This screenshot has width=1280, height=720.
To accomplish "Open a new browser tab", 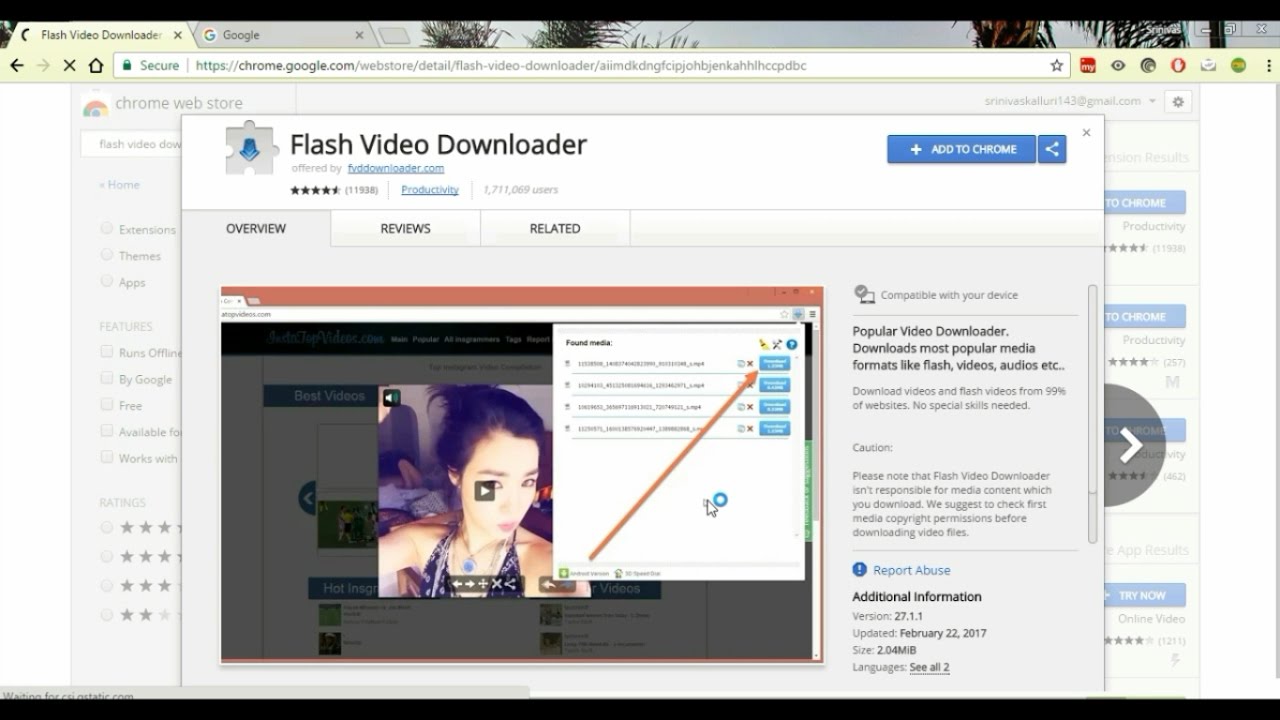I will 394,36.
